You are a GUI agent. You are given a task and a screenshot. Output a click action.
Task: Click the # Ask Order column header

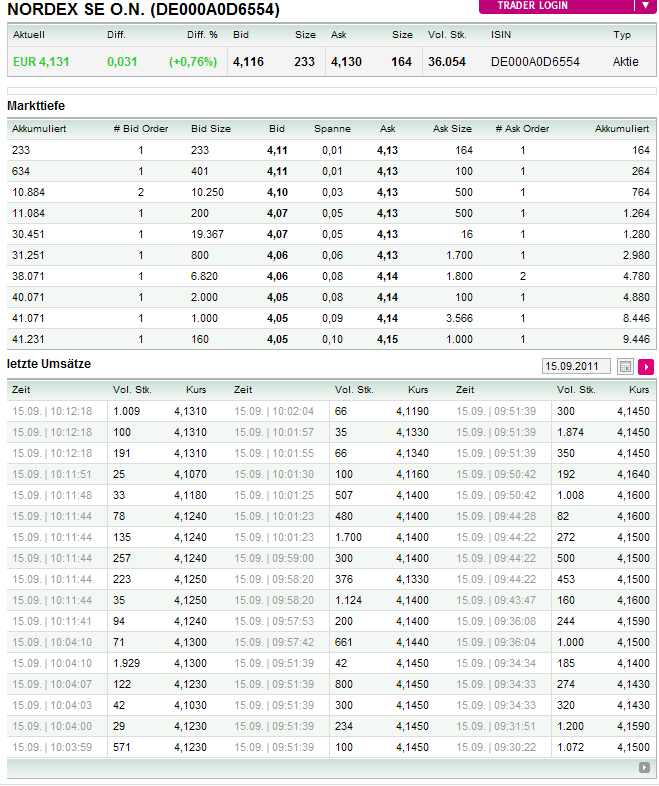pyautogui.click(x=522, y=129)
